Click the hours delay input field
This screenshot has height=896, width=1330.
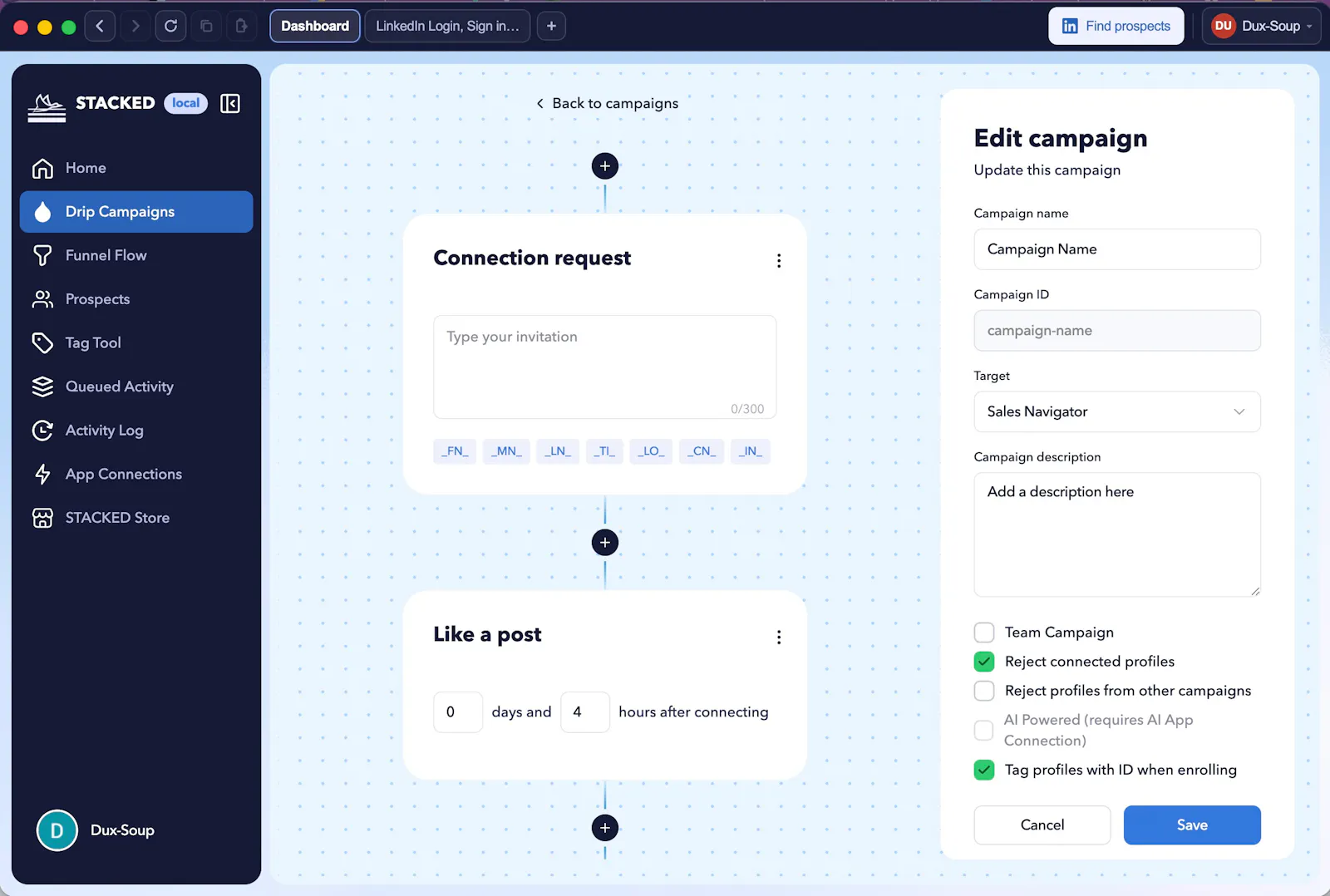pos(585,712)
